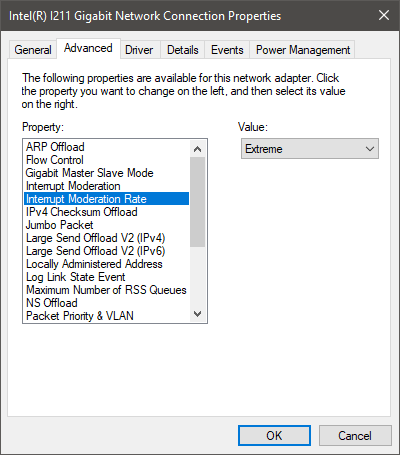This screenshot has height=455, width=400.
Task: Choose the Packet Priority & VLAN property
Action: click(x=107, y=316)
